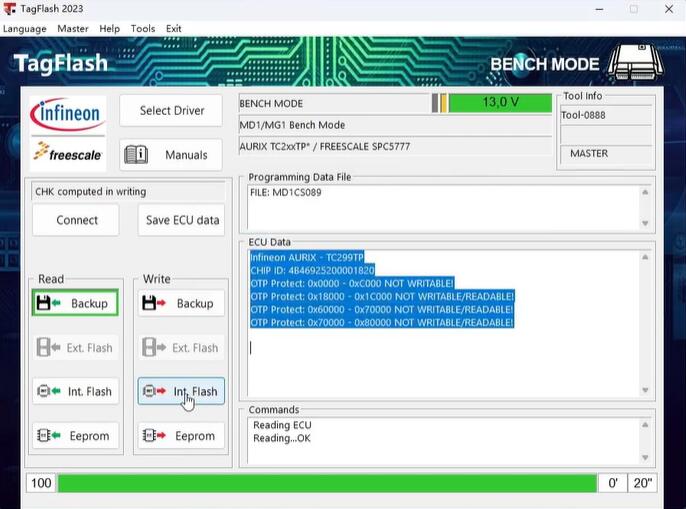Click the 100 percent progress value
The width and height of the screenshot is (686, 509).
click(x=41, y=483)
